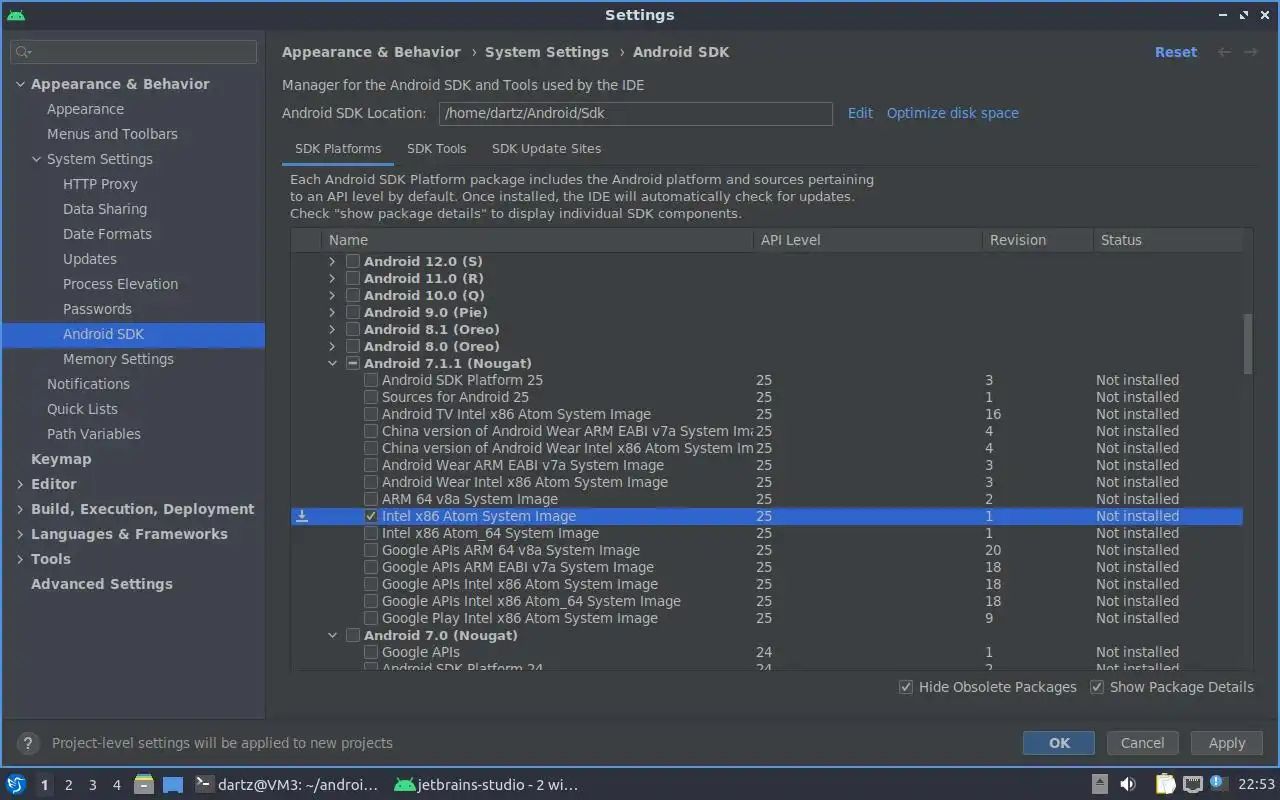Expand the Tools settings section
This screenshot has height=800, width=1280.
point(20,559)
